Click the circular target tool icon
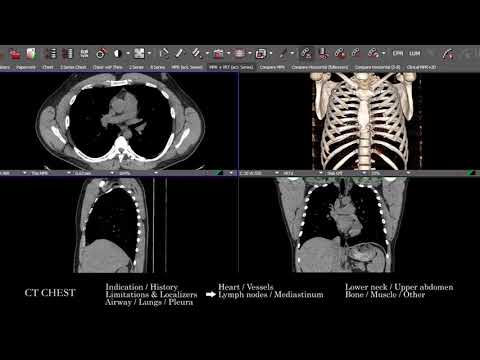 point(101,53)
